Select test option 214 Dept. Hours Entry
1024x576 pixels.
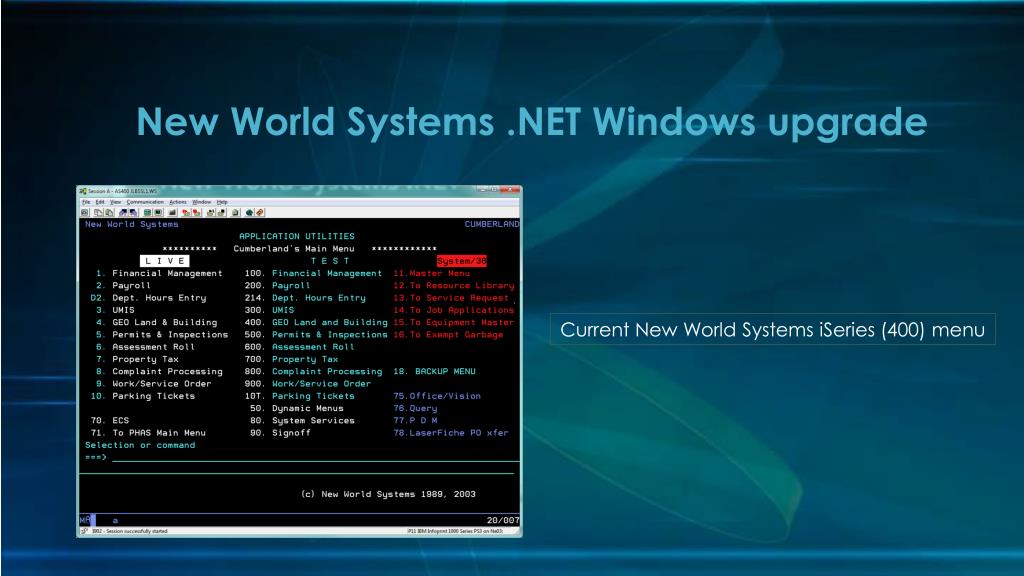pyautogui.click(x=305, y=298)
